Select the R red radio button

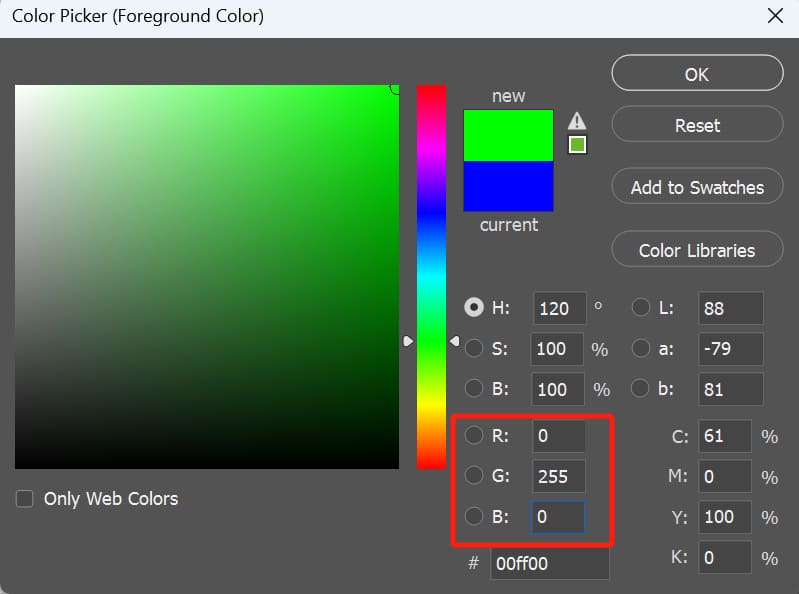[474, 435]
